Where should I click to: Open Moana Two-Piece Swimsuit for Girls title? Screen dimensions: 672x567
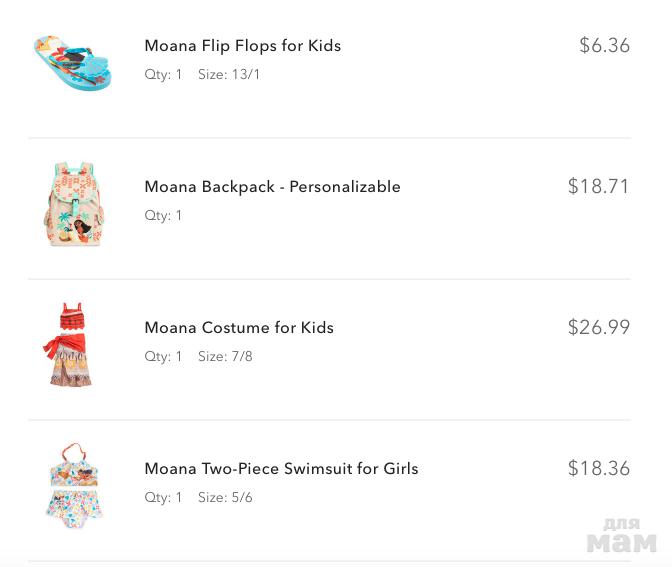coord(281,469)
